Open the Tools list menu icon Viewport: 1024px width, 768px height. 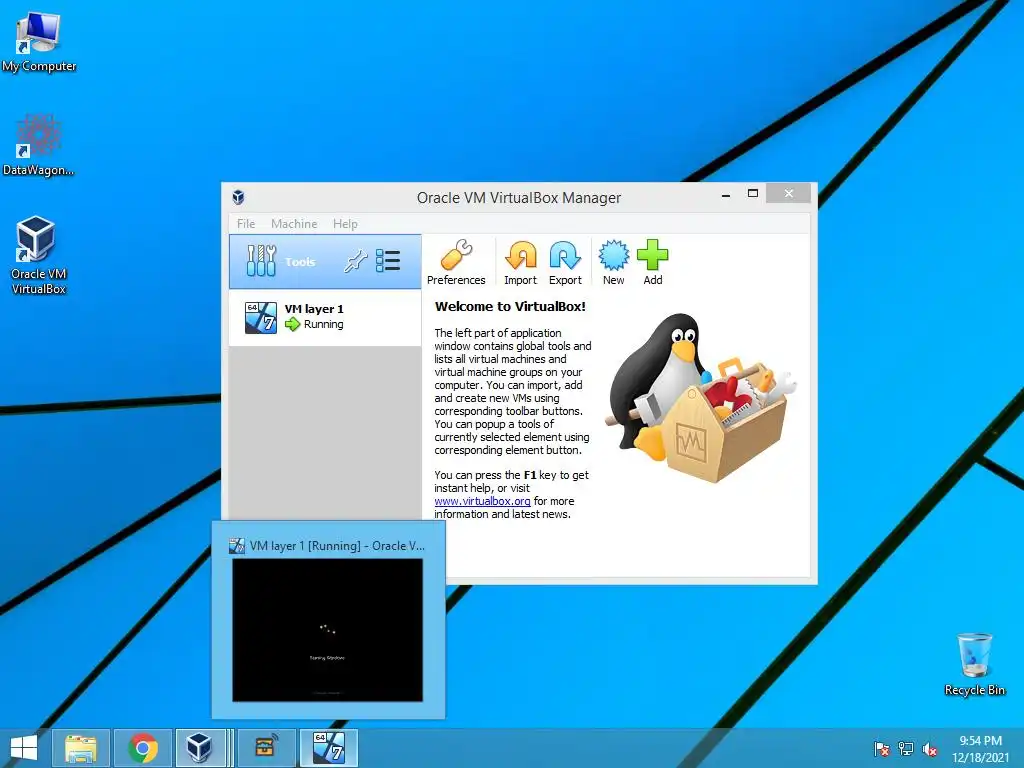[388, 261]
